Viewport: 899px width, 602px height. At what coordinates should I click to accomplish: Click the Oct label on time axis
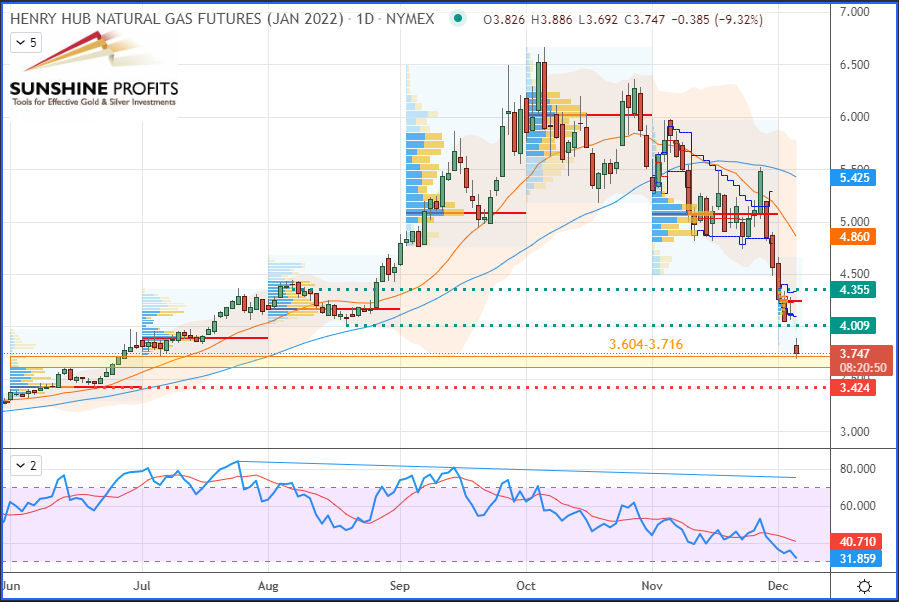[x=526, y=586]
